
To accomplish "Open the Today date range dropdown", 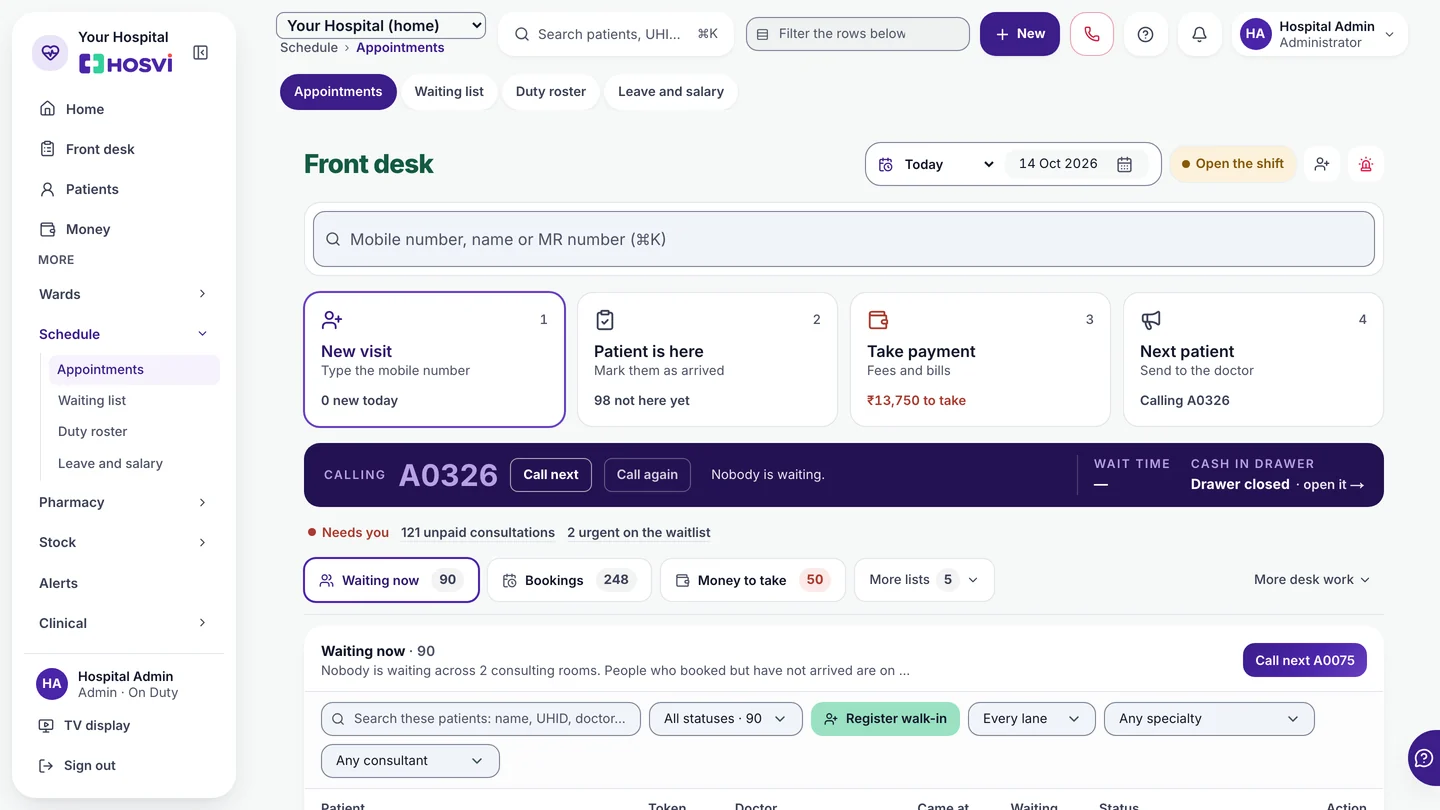I will pos(937,164).
